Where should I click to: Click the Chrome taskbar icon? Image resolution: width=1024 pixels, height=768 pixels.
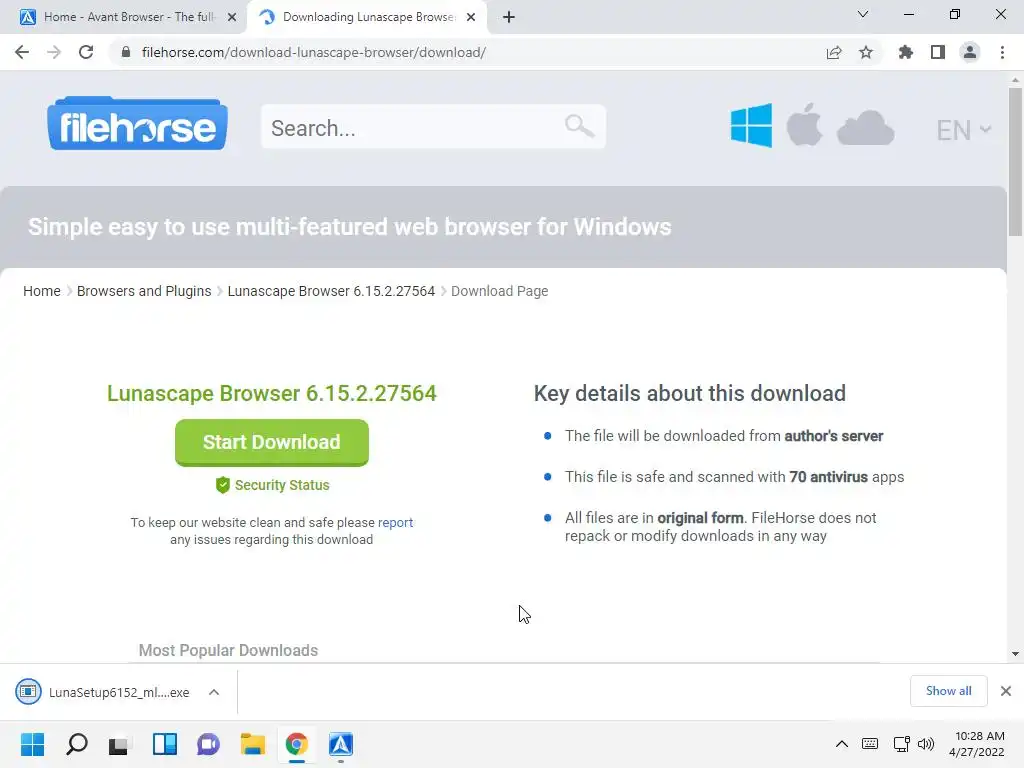(296, 744)
